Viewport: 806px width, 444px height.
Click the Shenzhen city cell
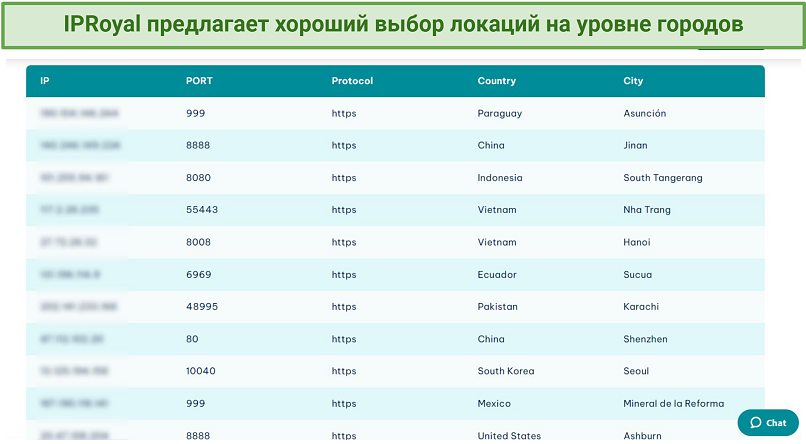(645, 339)
